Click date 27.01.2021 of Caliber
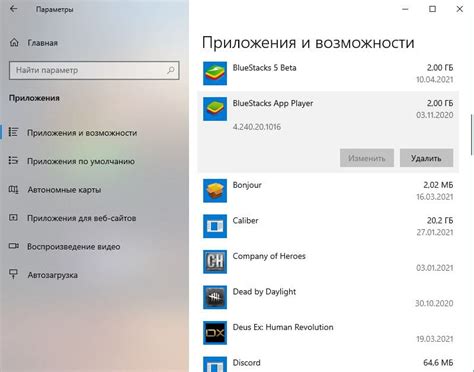 [x=435, y=232]
